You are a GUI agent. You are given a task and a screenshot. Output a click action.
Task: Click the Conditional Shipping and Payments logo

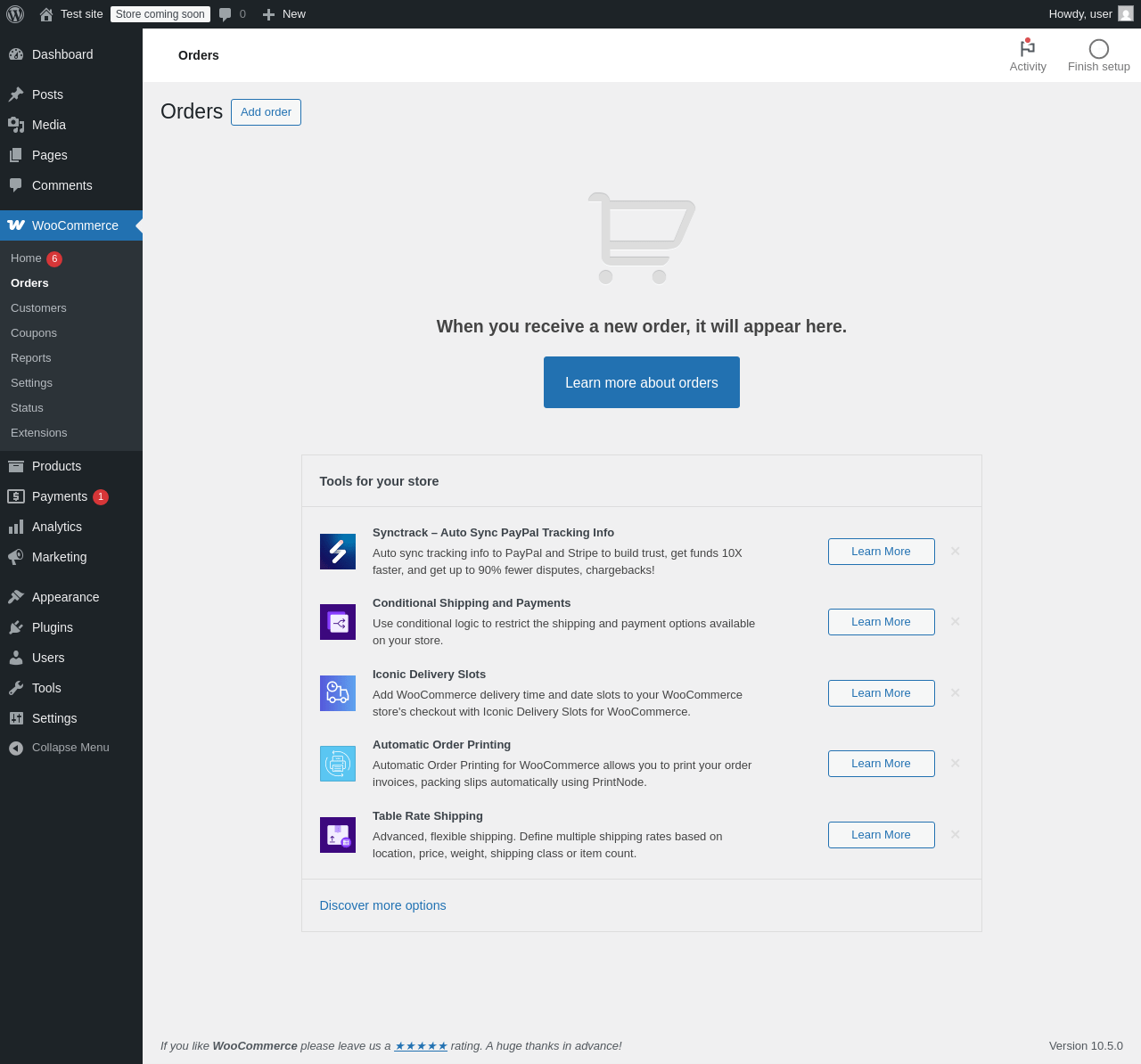338,622
